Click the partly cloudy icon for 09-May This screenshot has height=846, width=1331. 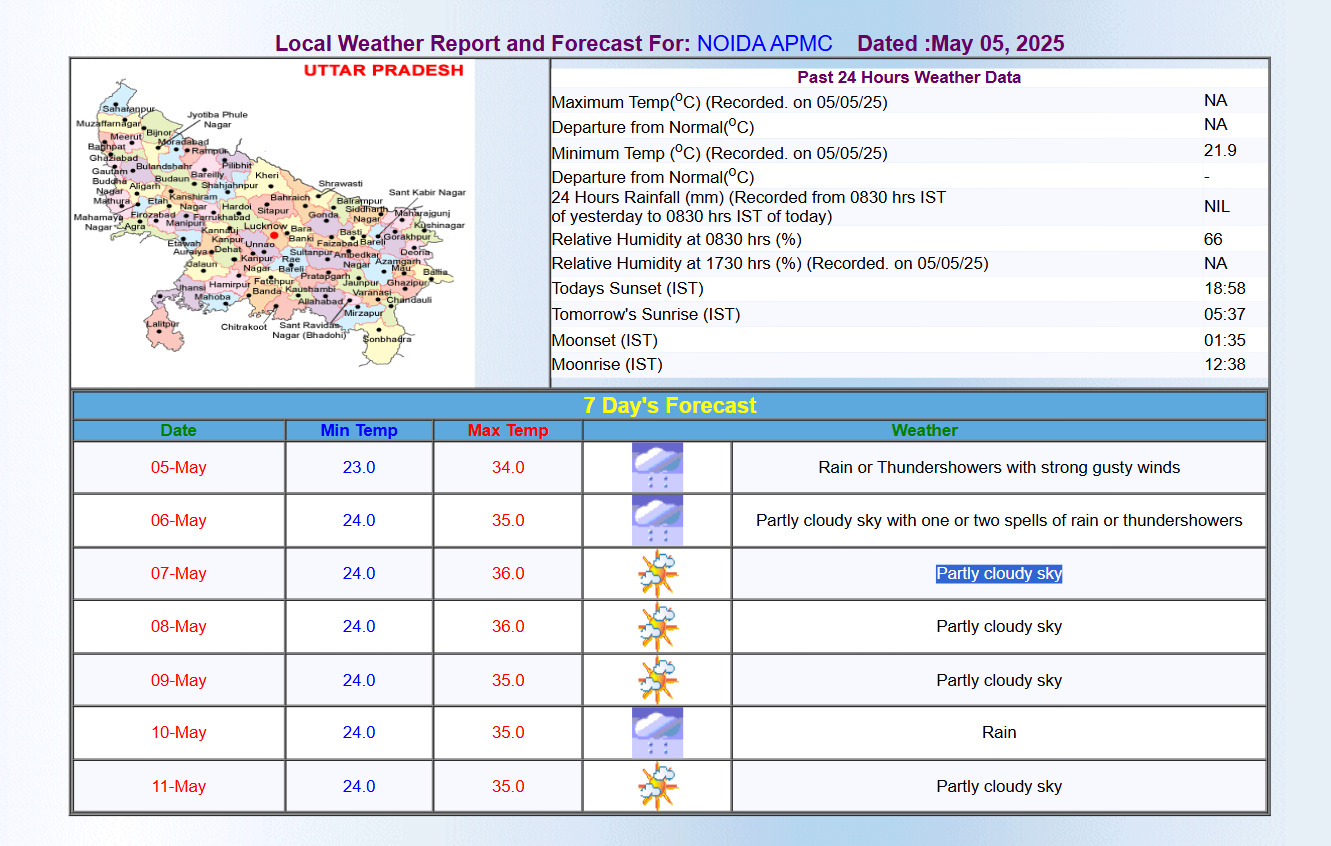657,680
